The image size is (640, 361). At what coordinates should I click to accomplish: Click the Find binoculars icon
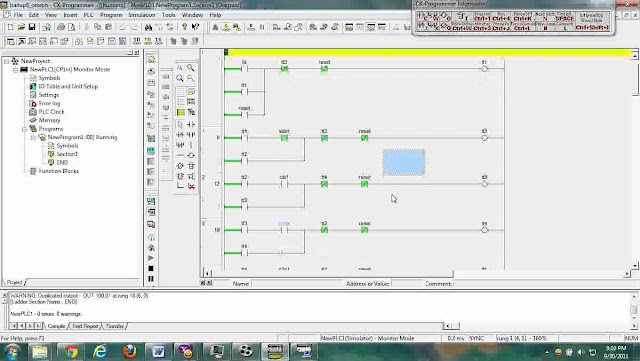click(x=148, y=27)
